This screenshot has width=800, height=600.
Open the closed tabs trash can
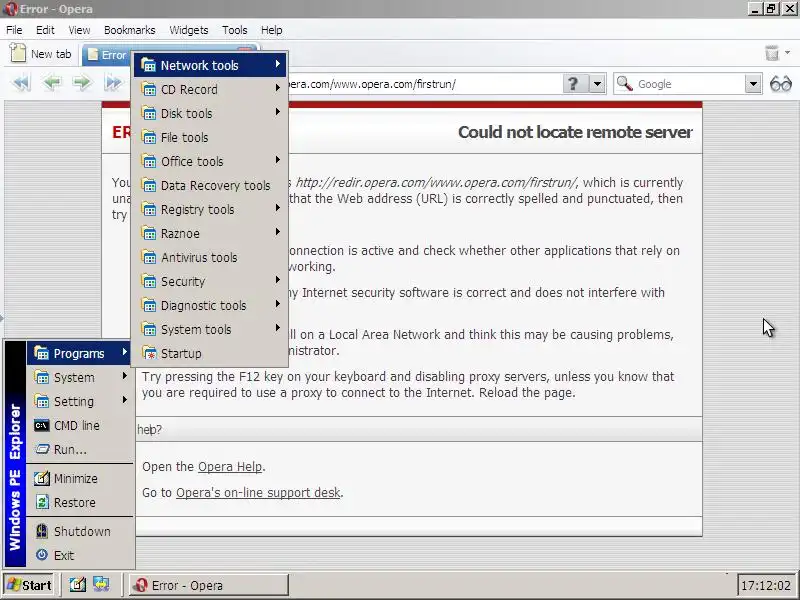pyautogui.click(x=772, y=53)
